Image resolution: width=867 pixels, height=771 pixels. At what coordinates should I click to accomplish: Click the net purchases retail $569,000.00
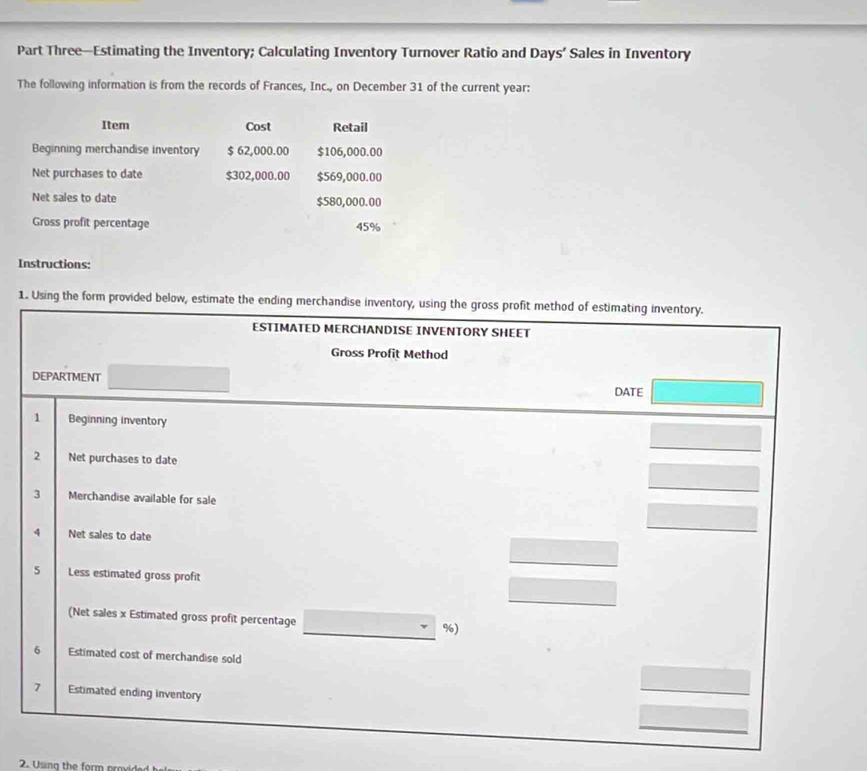(x=349, y=177)
